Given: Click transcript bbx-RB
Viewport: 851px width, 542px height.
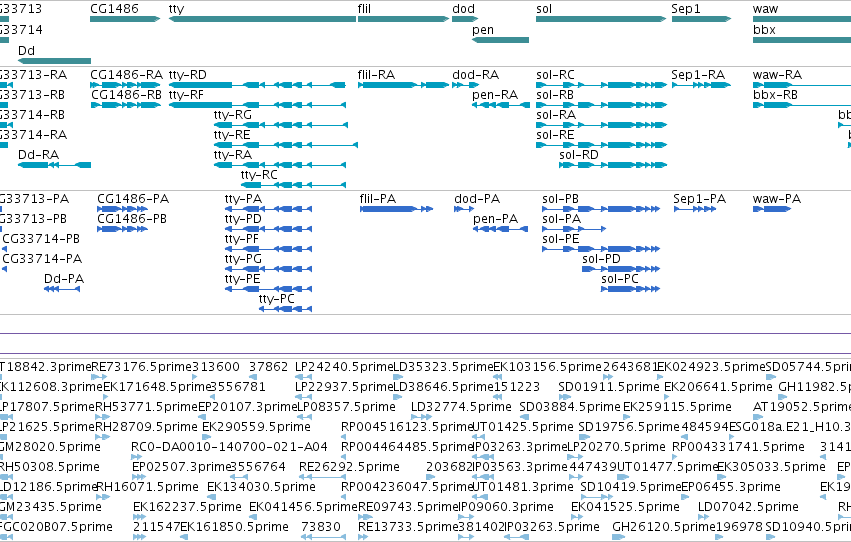Looking at the screenshot, I should [802, 105].
